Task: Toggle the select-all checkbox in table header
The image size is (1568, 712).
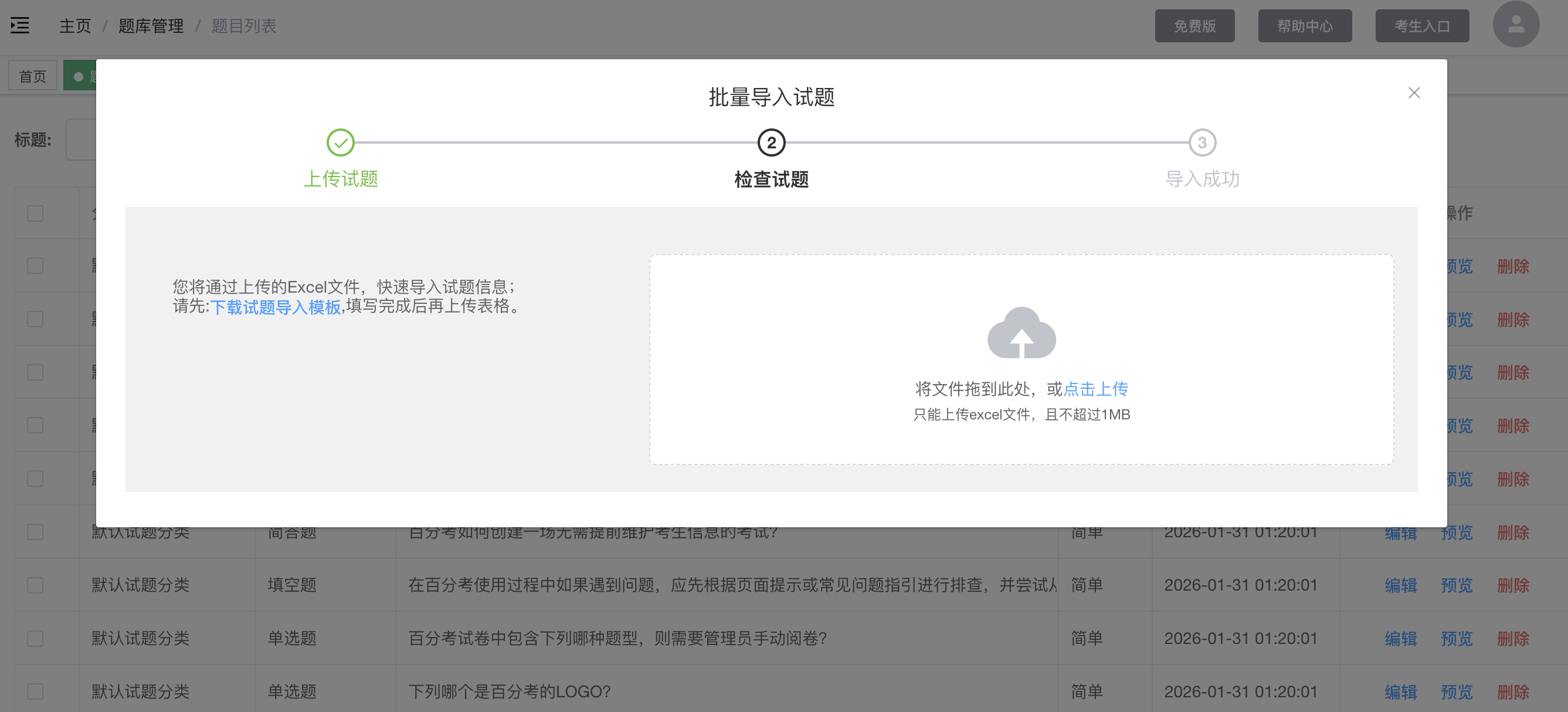Action: [35, 213]
